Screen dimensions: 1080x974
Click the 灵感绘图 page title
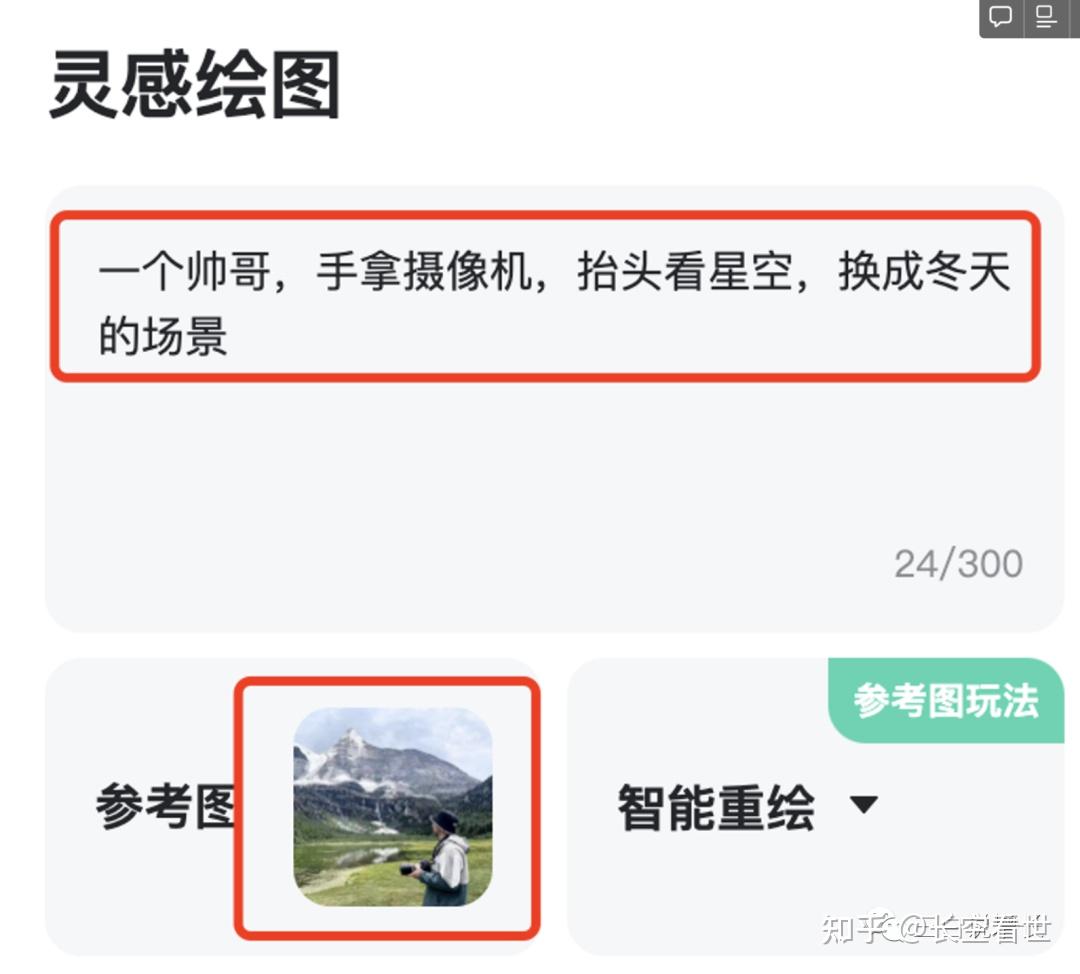pos(195,85)
